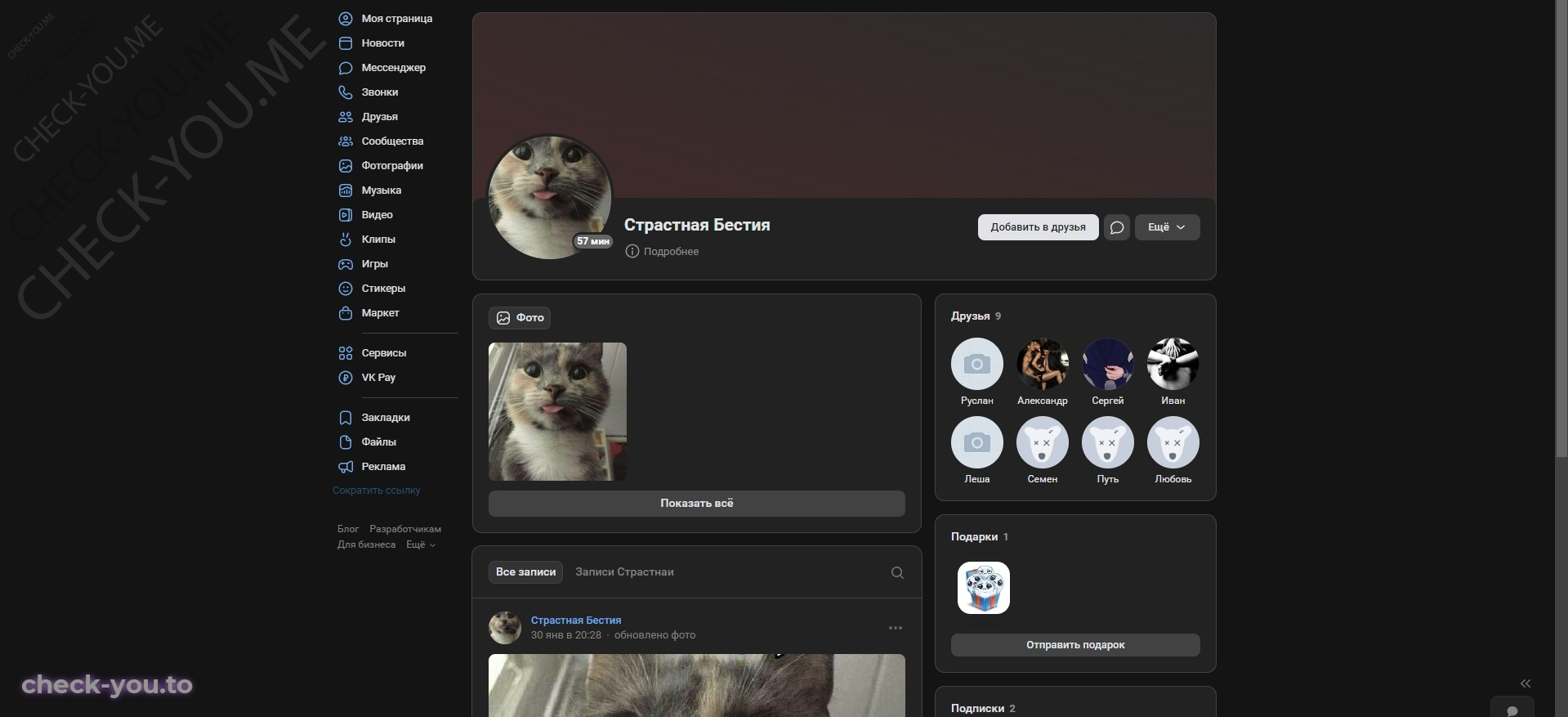Expand the footer Ещё links menu
Image resolution: width=1568 pixels, height=717 pixels.
coord(421,544)
